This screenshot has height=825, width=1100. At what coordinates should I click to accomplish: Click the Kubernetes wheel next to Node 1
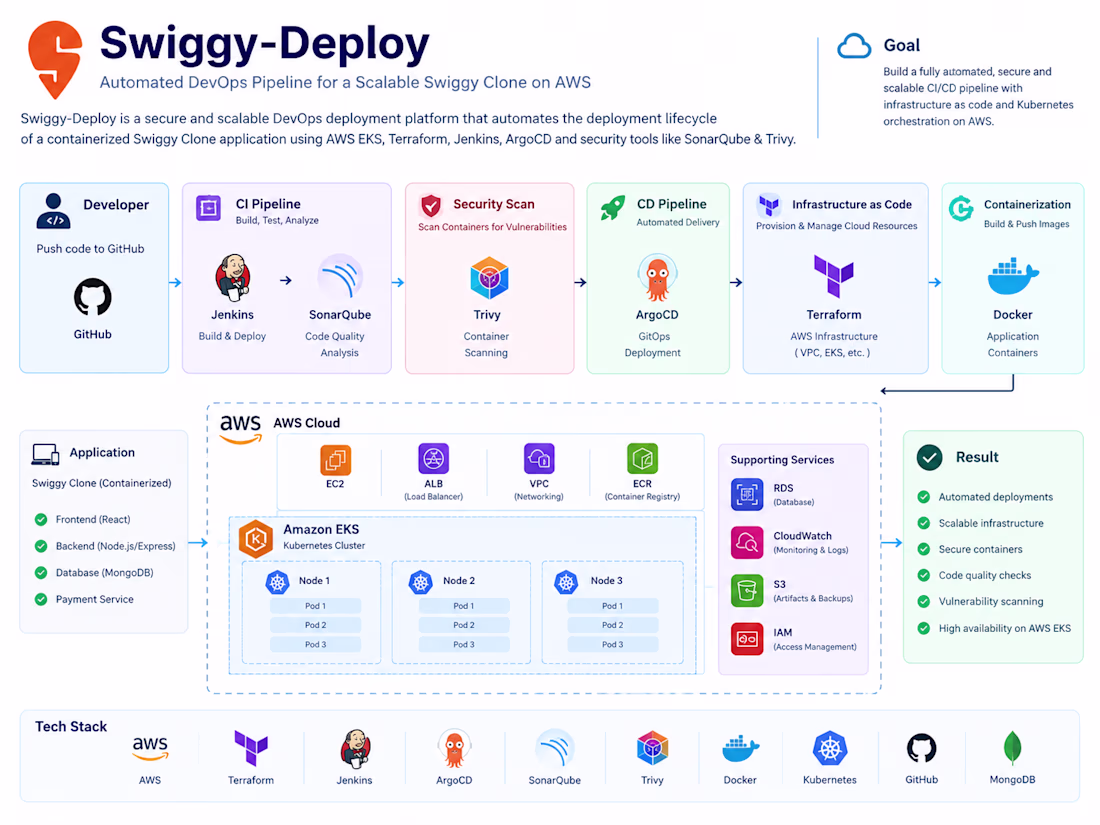(x=278, y=582)
